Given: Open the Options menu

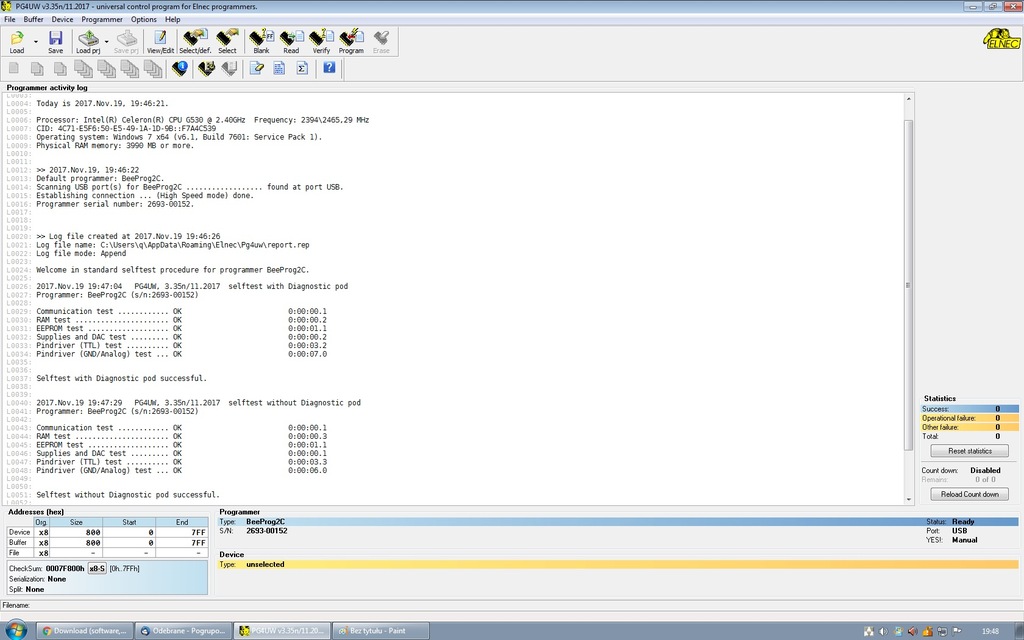Looking at the screenshot, I should tap(144, 20).
